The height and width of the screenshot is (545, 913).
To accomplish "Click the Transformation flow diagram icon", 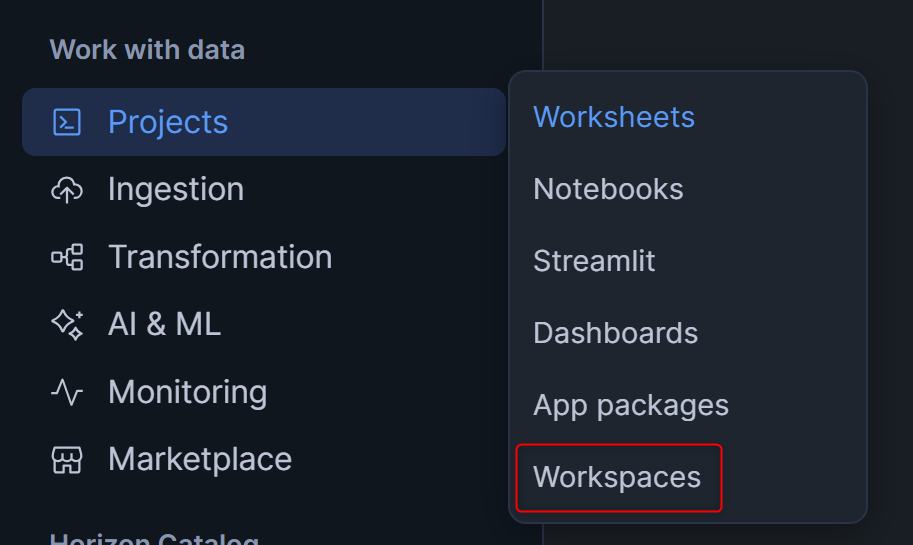I will [x=67, y=257].
